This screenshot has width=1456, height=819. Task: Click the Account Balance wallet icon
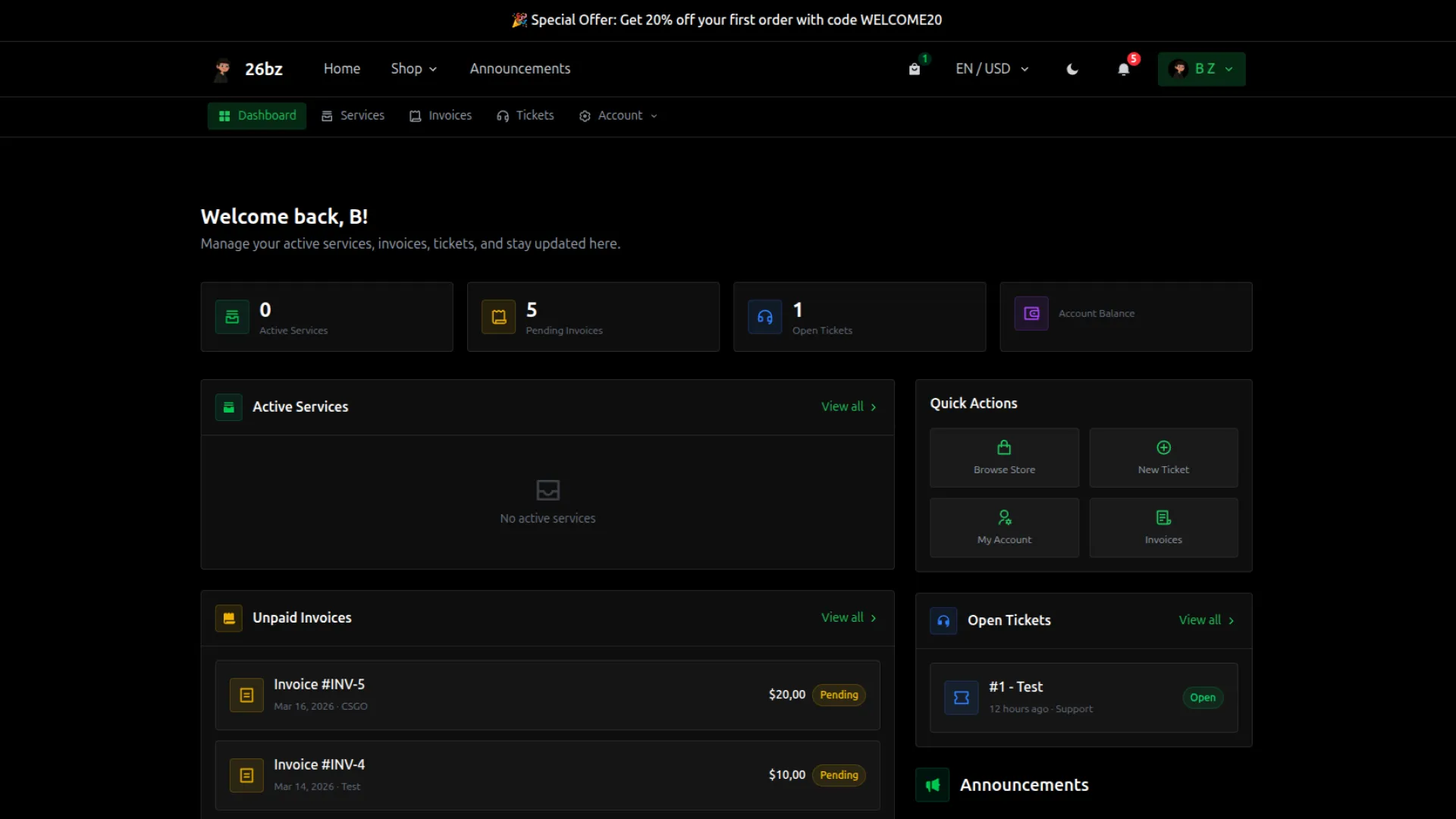(x=1031, y=313)
